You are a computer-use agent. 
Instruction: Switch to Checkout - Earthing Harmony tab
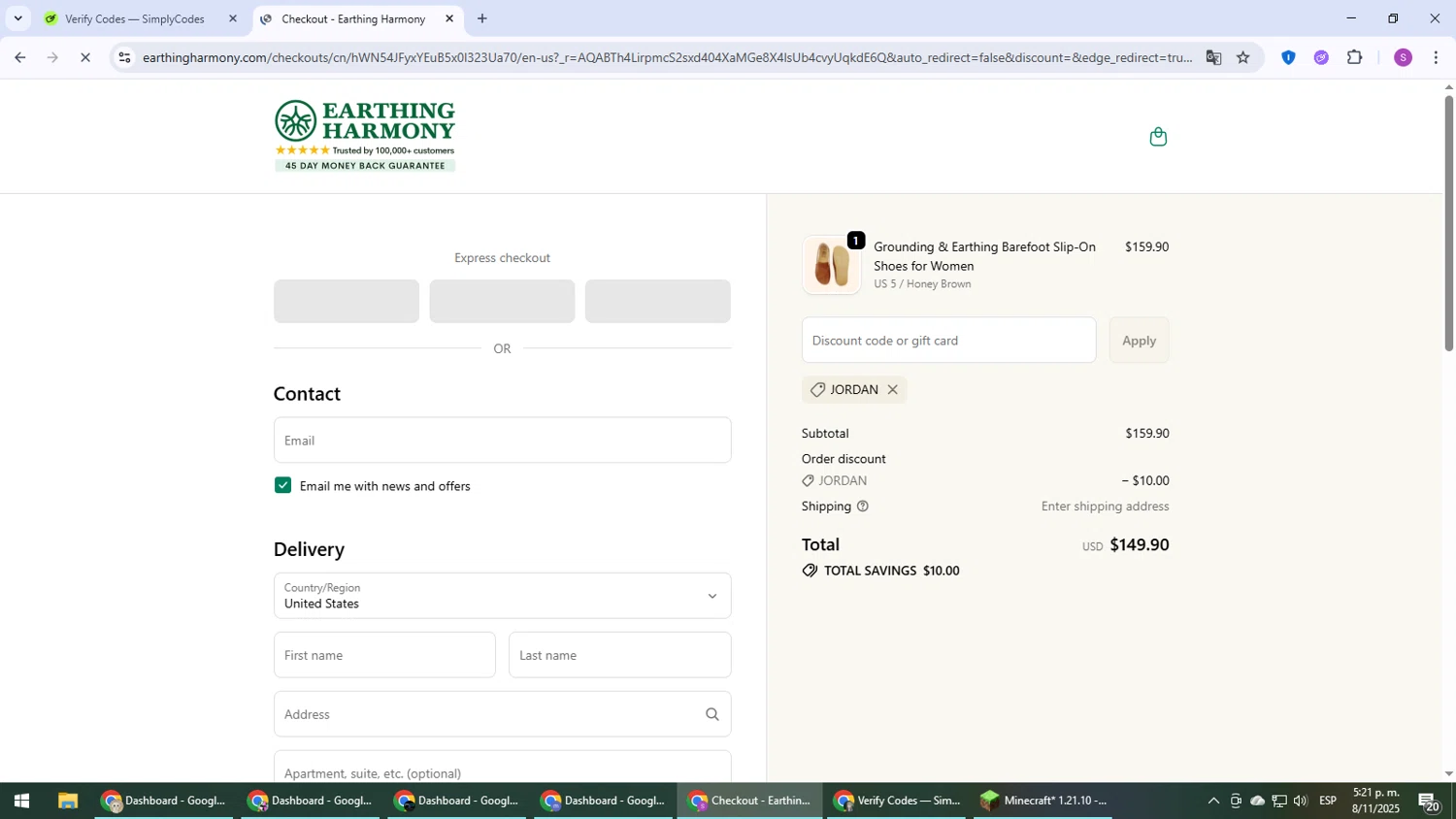tap(353, 18)
